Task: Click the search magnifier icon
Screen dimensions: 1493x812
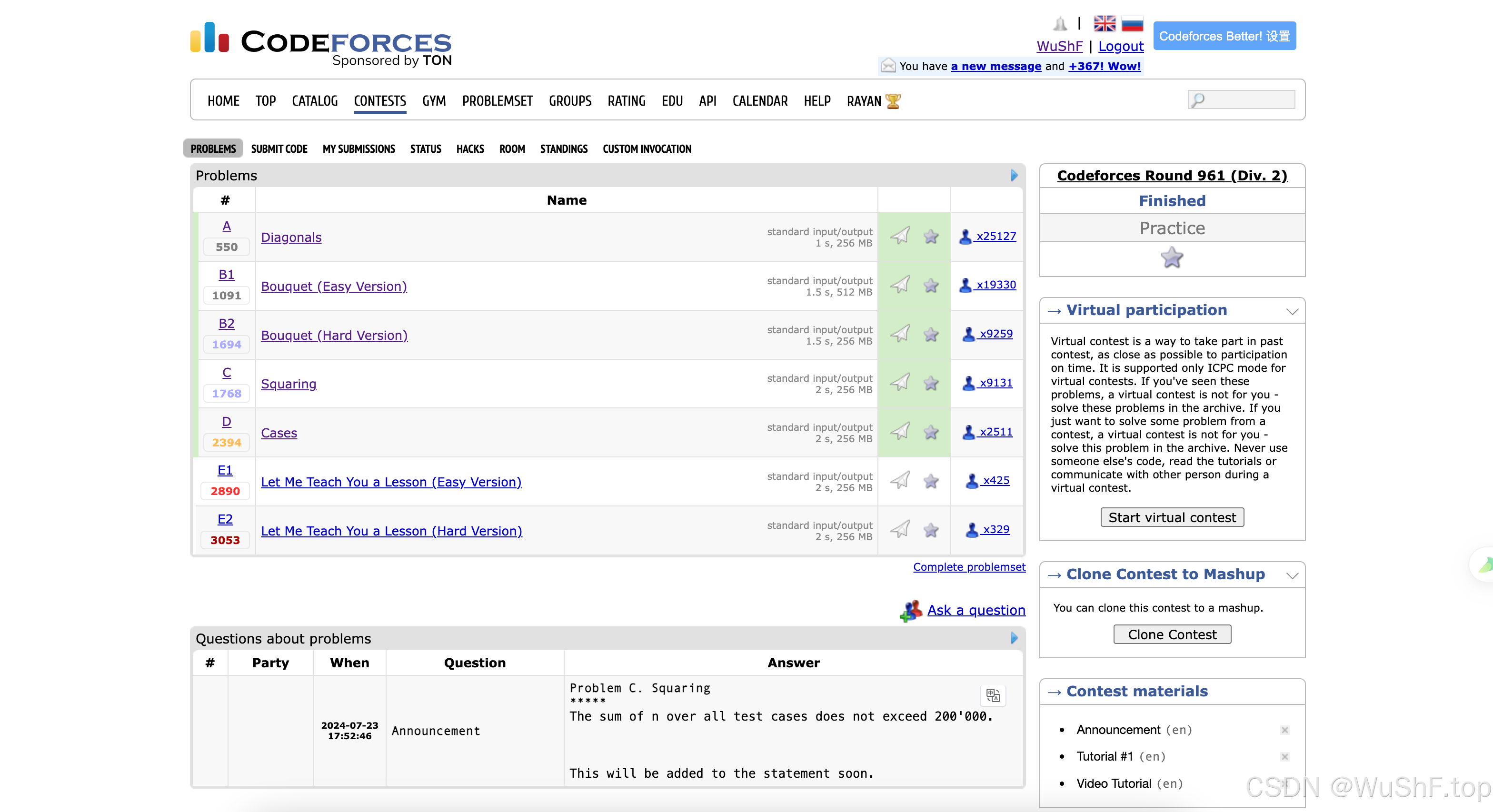Action: point(1197,100)
